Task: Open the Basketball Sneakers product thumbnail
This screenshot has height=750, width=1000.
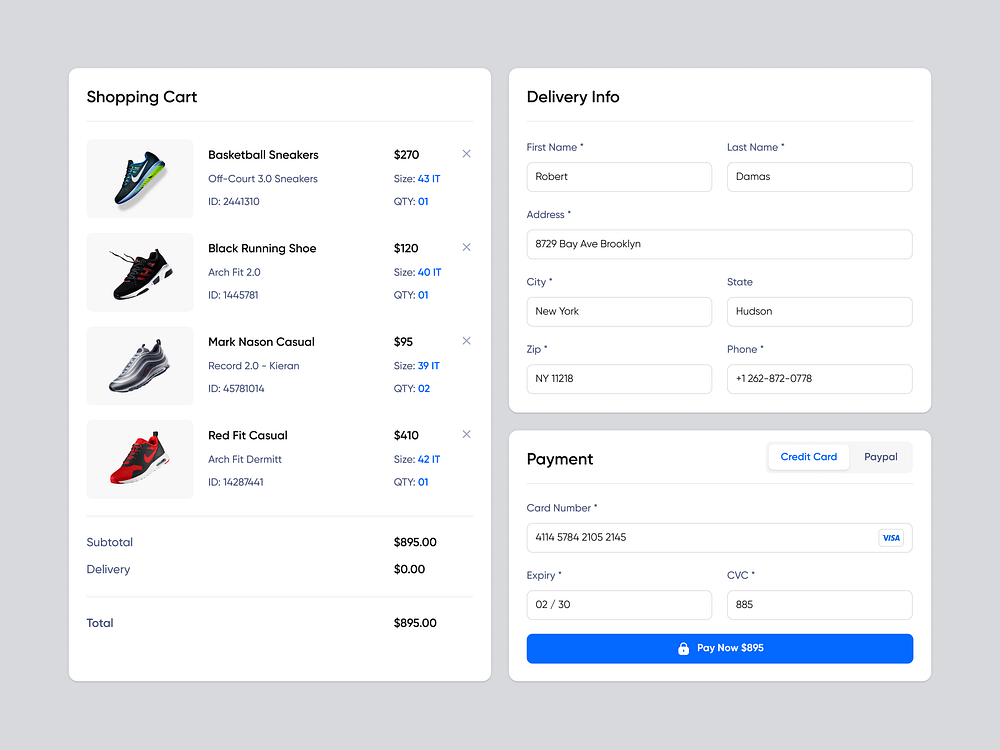Action: tap(140, 178)
